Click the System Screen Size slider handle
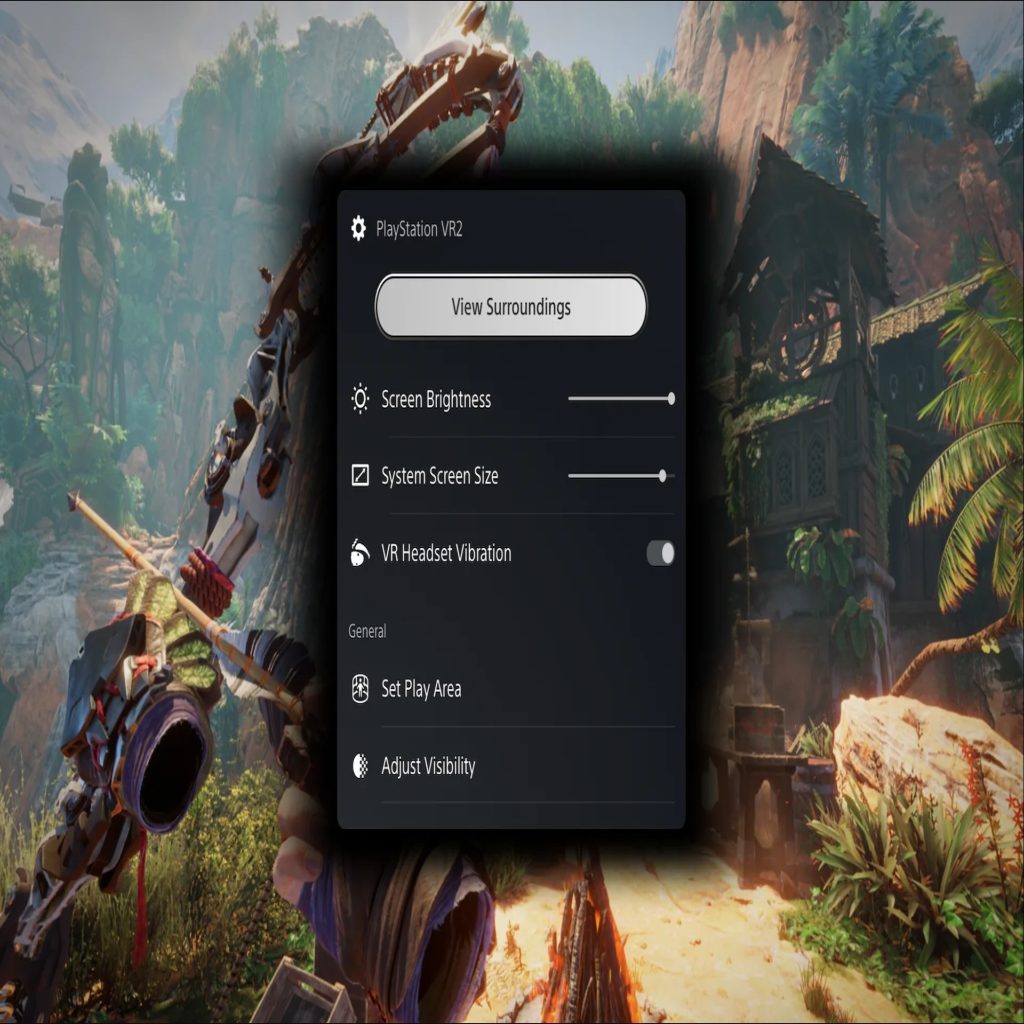The image size is (1024, 1024). pyautogui.click(x=663, y=476)
